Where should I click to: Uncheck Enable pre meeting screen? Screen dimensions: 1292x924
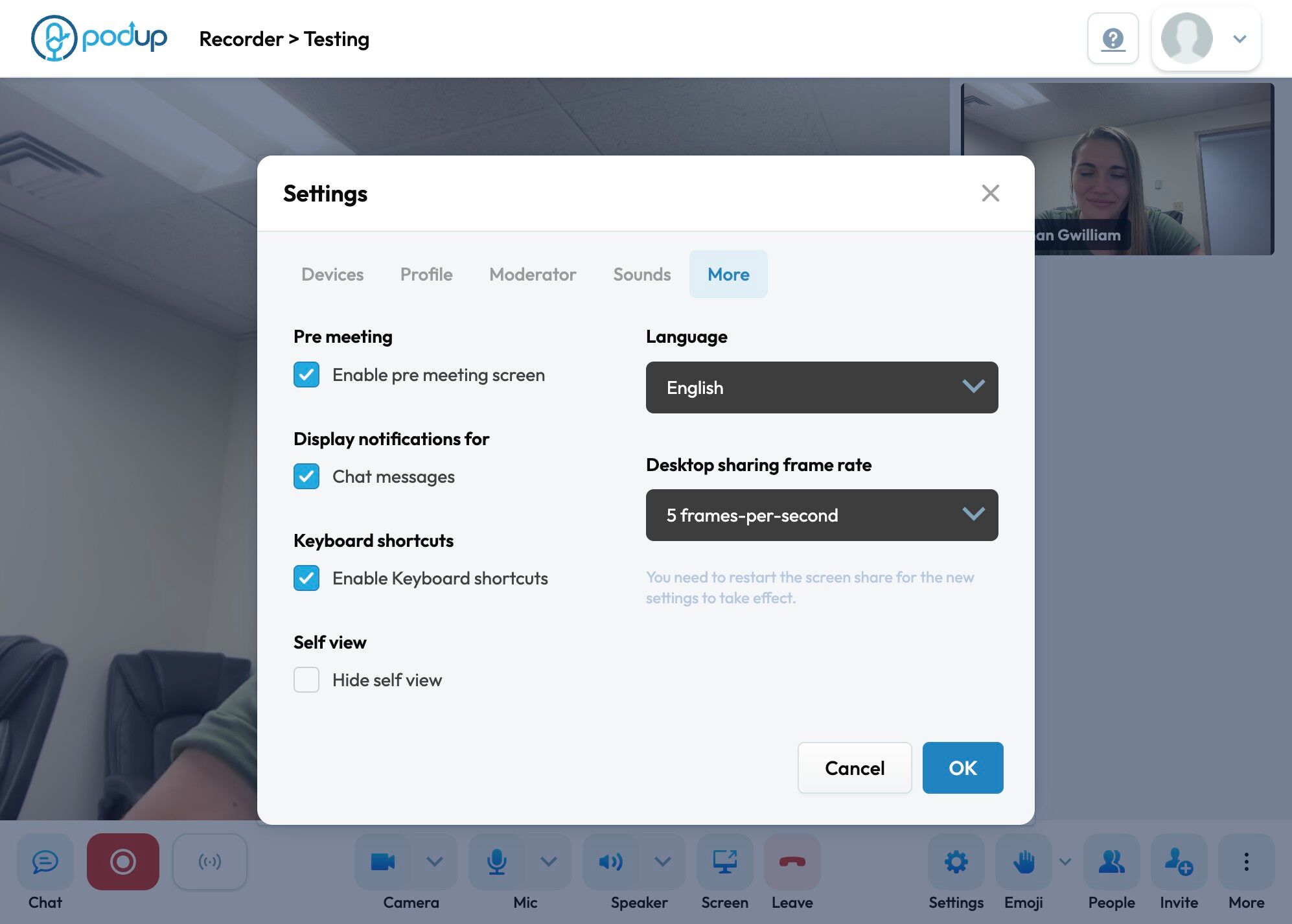click(x=306, y=375)
